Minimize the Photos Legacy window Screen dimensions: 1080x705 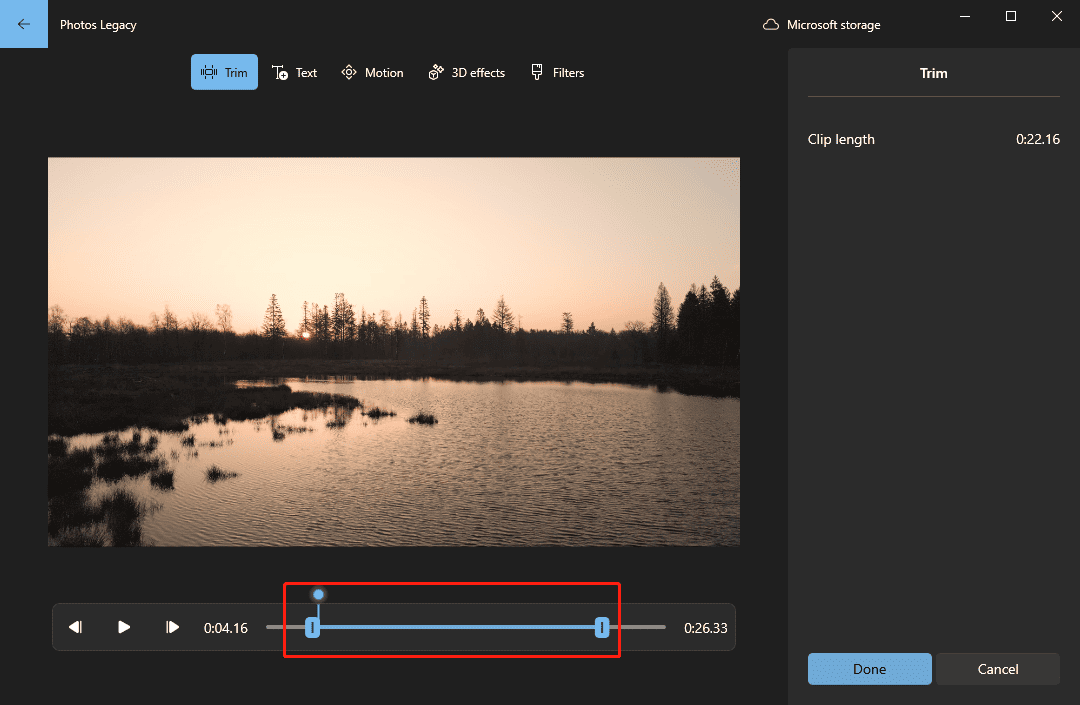point(965,17)
